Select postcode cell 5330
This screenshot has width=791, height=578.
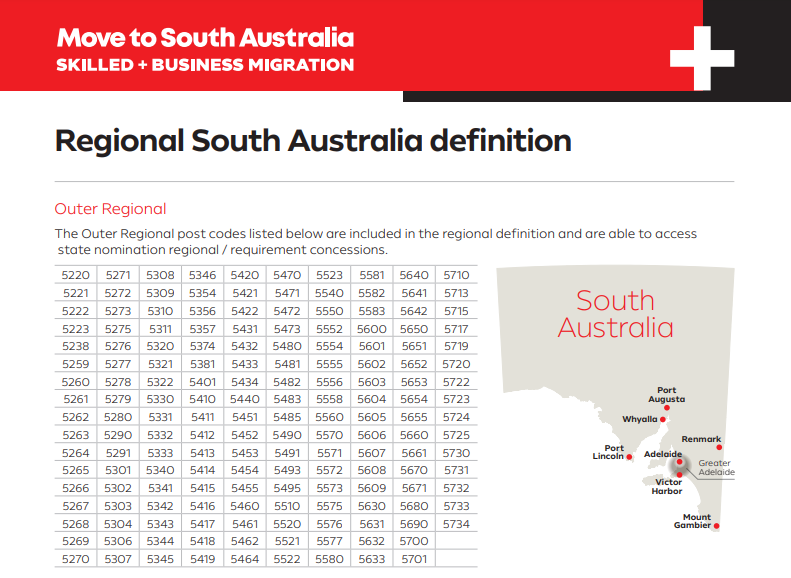[160, 399]
